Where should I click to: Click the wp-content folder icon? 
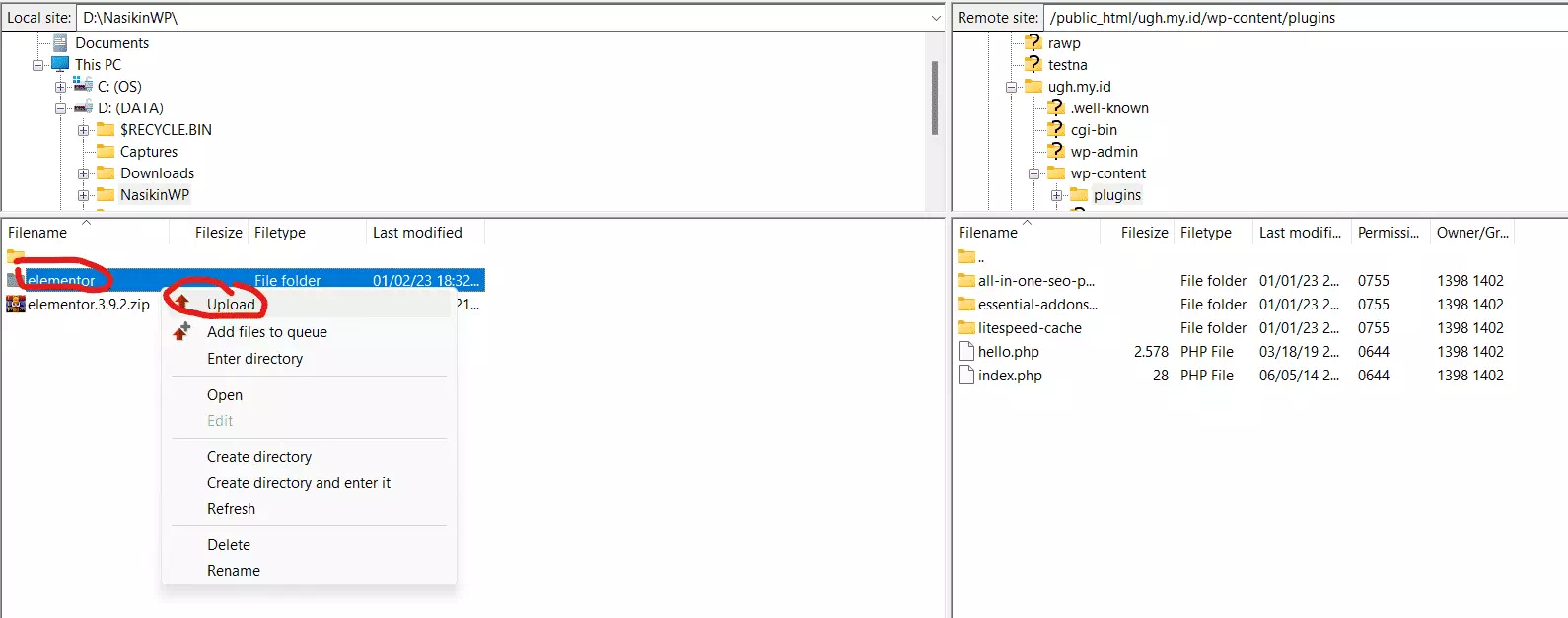pyautogui.click(x=1056, y=172)
